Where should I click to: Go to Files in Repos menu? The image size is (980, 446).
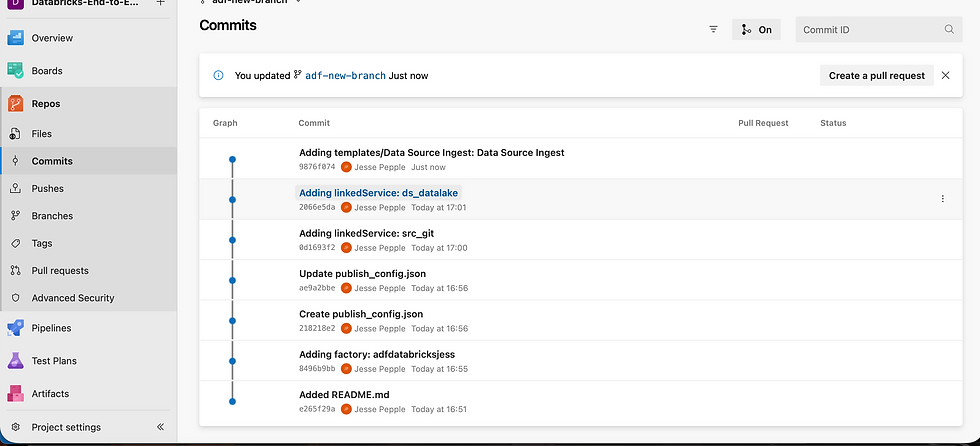[41, 134]
